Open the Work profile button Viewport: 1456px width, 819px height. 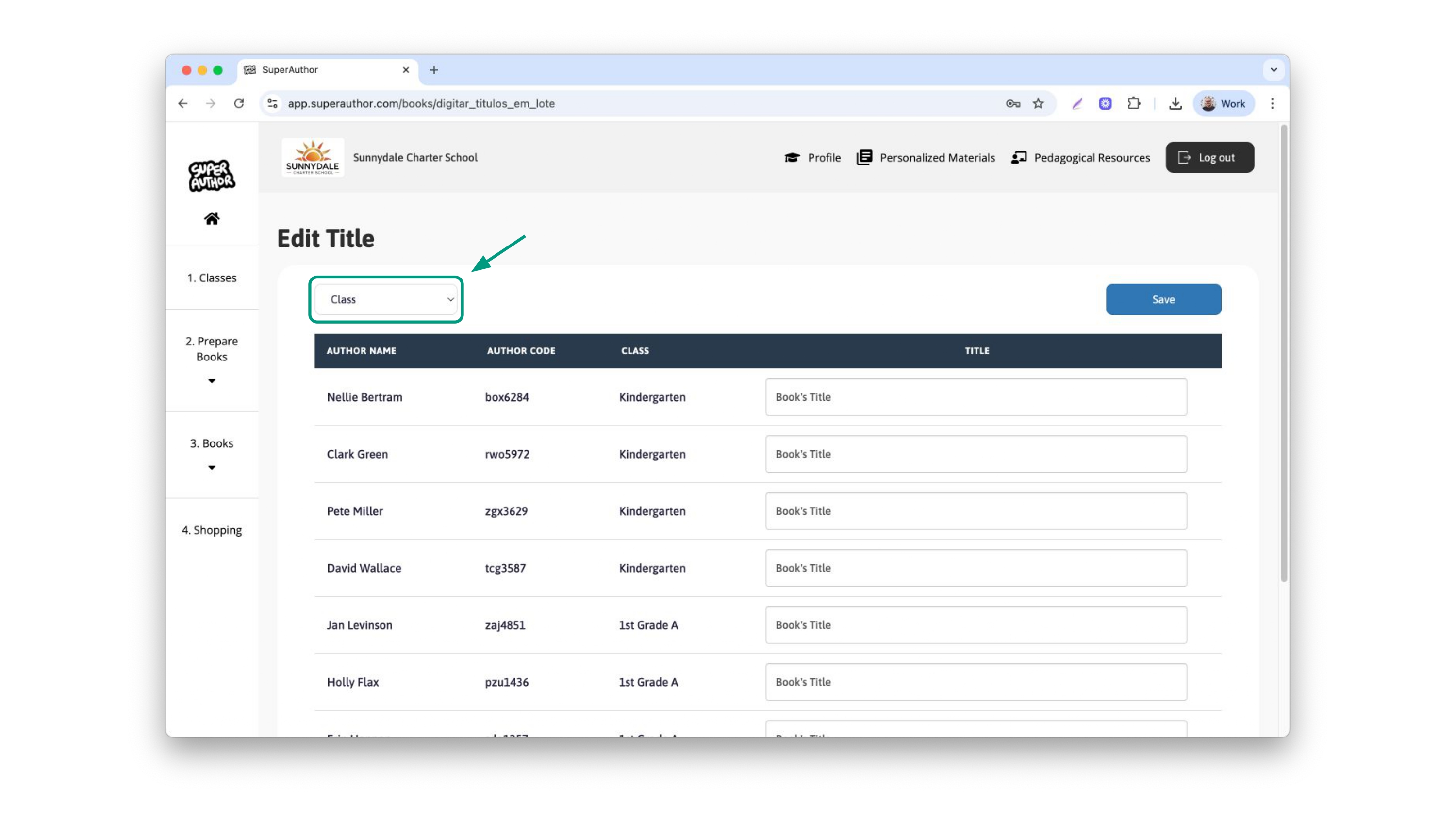pyautogui.click(x=1224, y=103)
